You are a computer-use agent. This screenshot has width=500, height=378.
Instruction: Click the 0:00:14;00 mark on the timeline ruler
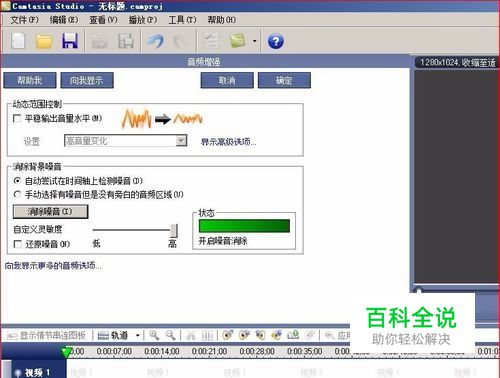[x=162, y=351]
